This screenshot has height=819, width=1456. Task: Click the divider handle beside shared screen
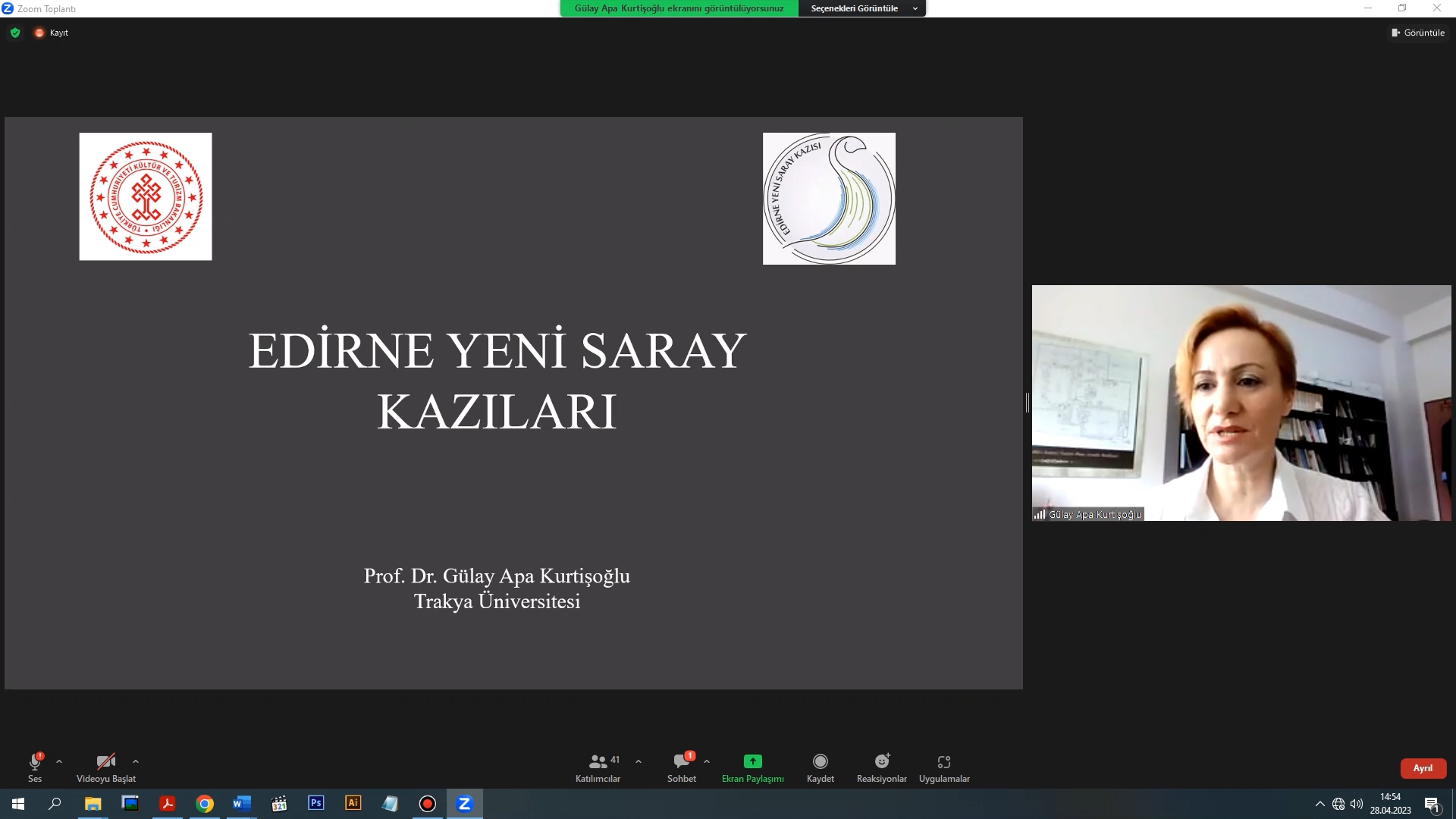pos(1028,403)
